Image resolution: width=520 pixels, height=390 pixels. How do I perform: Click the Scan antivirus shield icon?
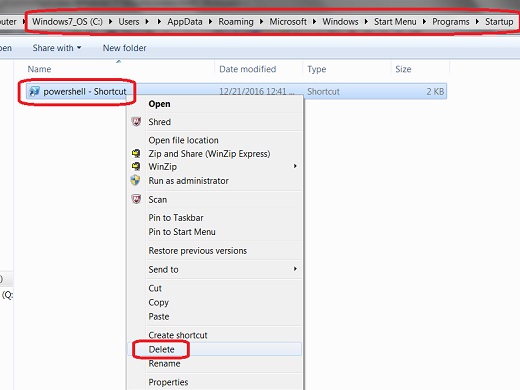[x=136, y=199]
